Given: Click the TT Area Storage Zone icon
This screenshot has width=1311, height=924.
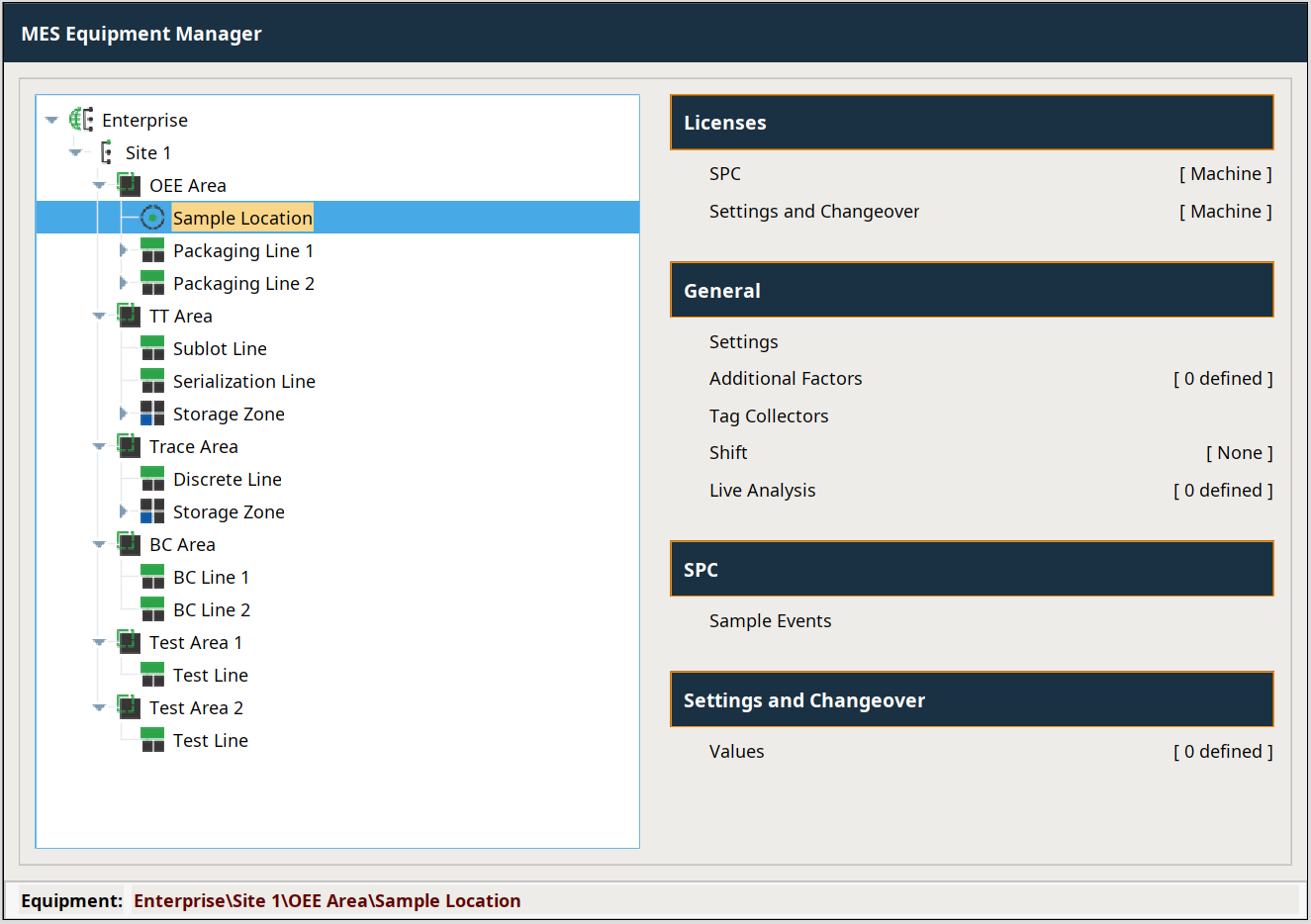Looking at the screenshot, I should point(152,414).
